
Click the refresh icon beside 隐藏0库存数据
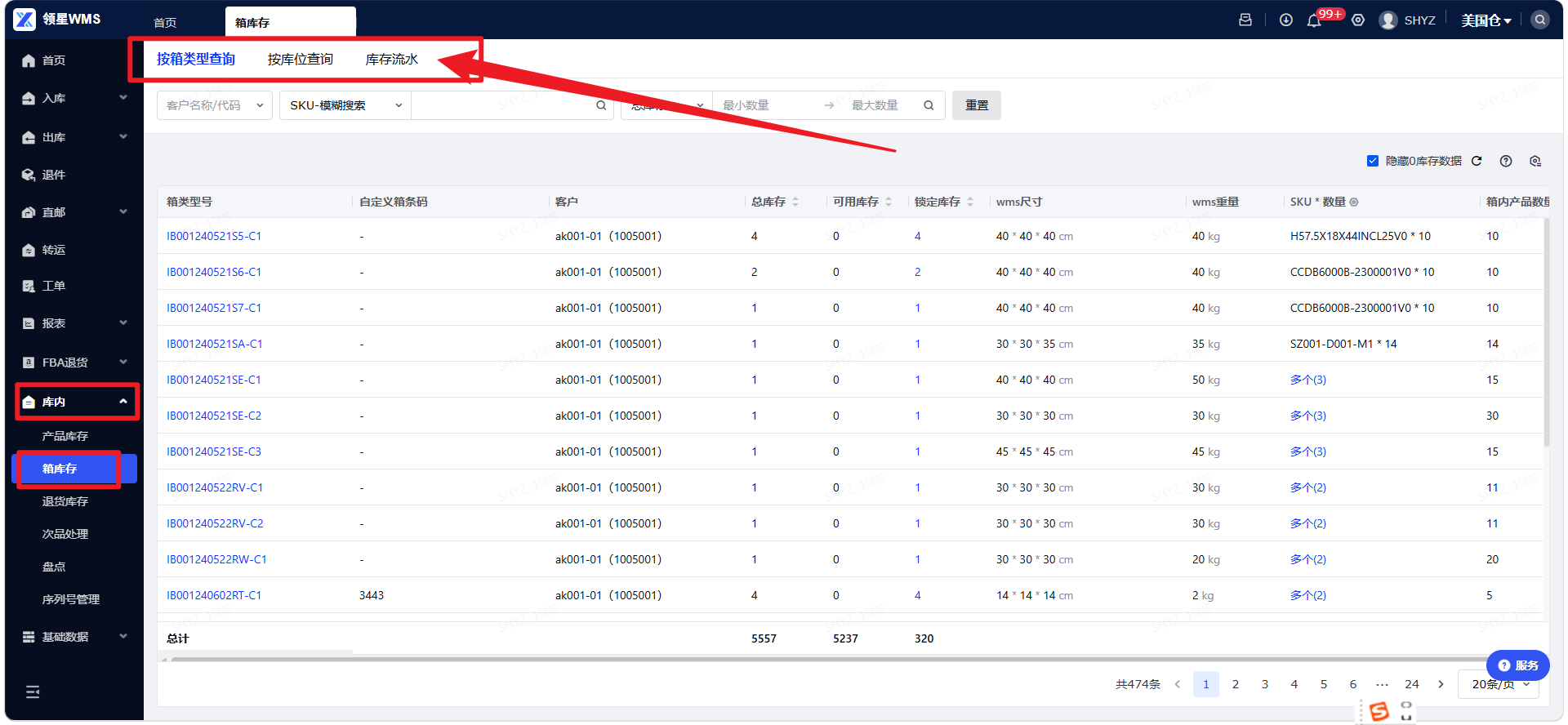click(1477, 161)
